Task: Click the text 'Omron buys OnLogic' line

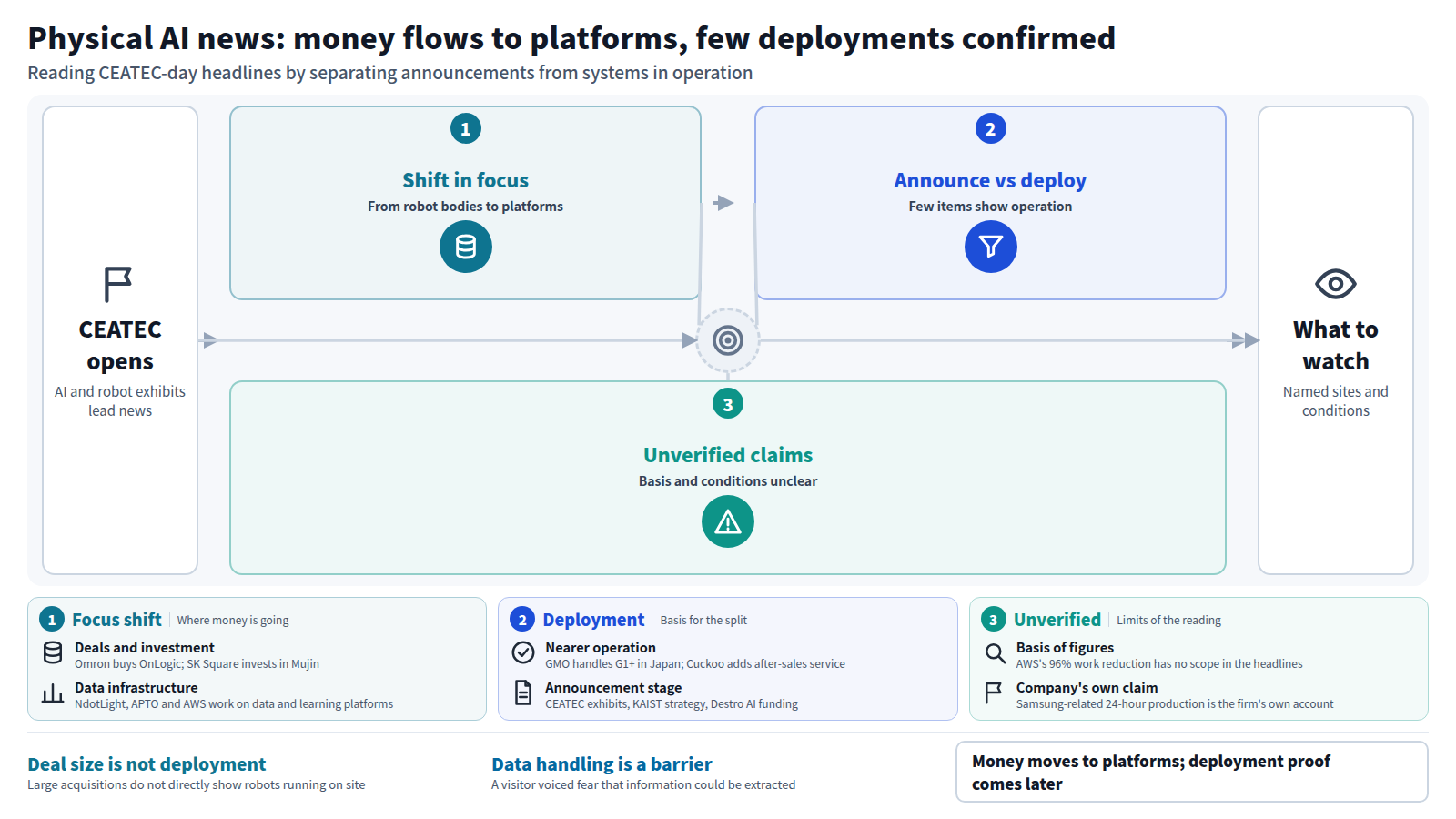Action: (x=197, y=664)
